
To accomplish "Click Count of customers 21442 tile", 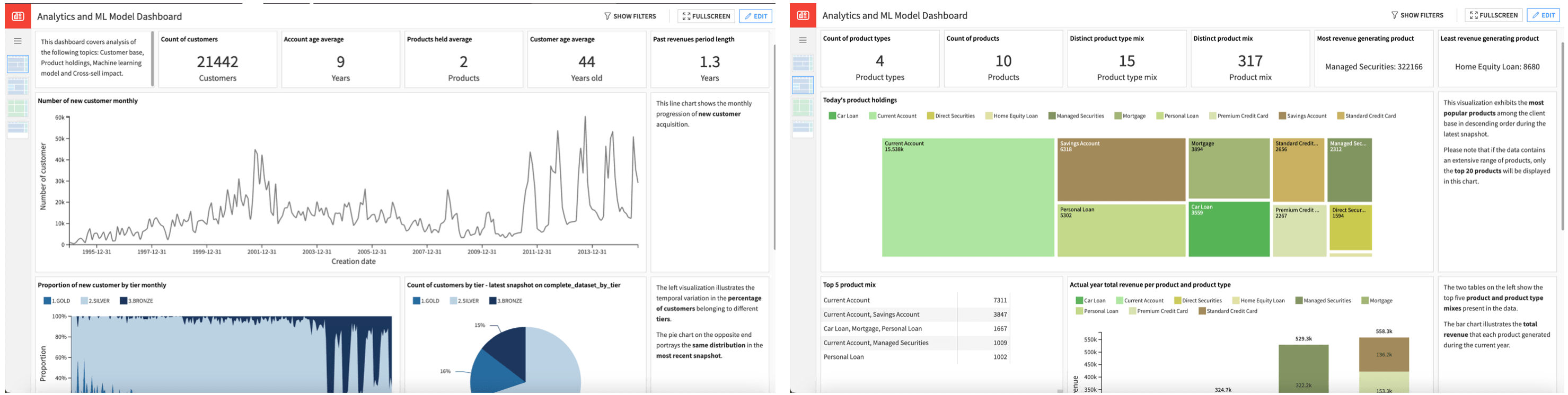I will 217,60.
